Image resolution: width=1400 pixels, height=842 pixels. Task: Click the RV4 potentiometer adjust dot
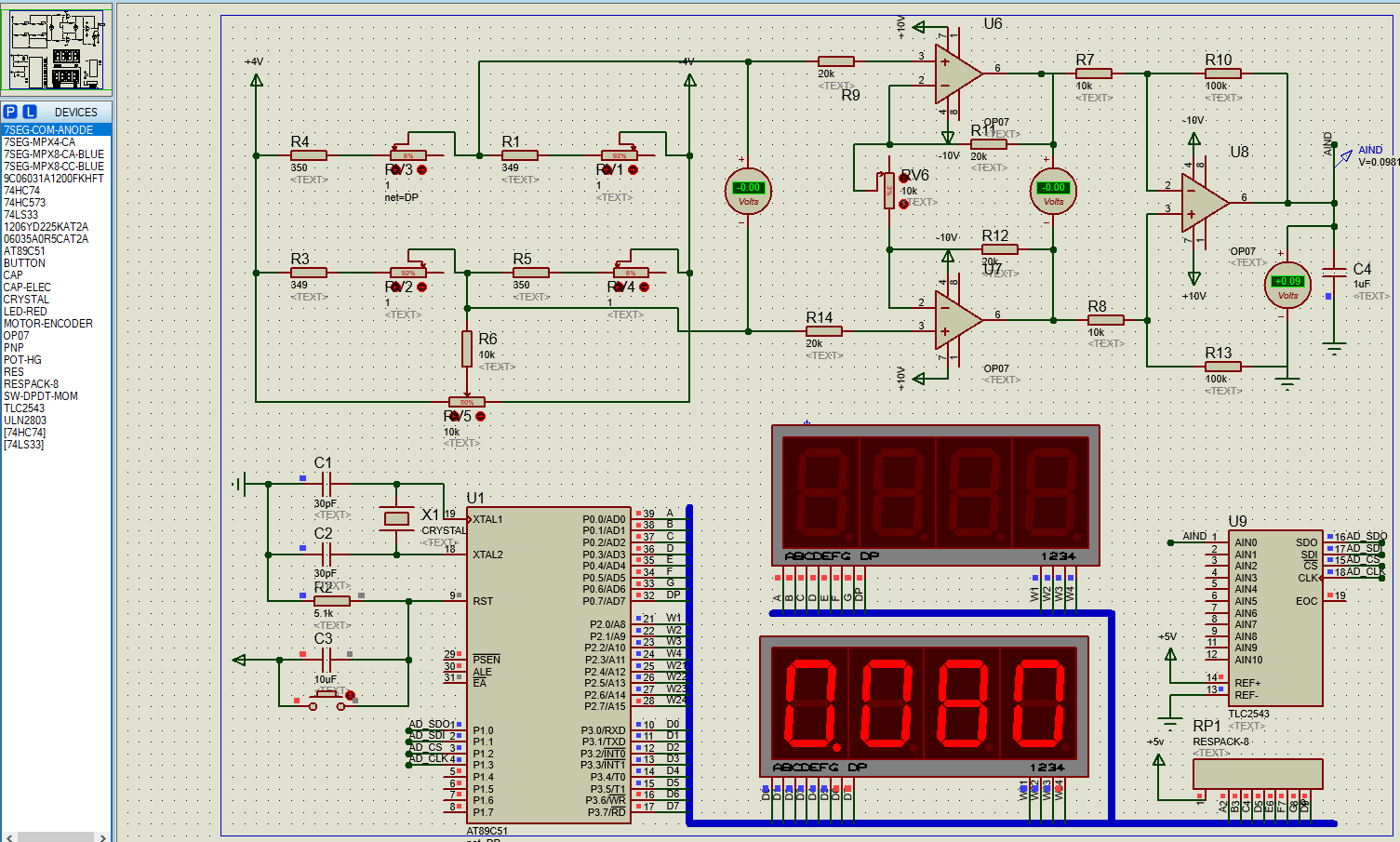tap(643, 287)
